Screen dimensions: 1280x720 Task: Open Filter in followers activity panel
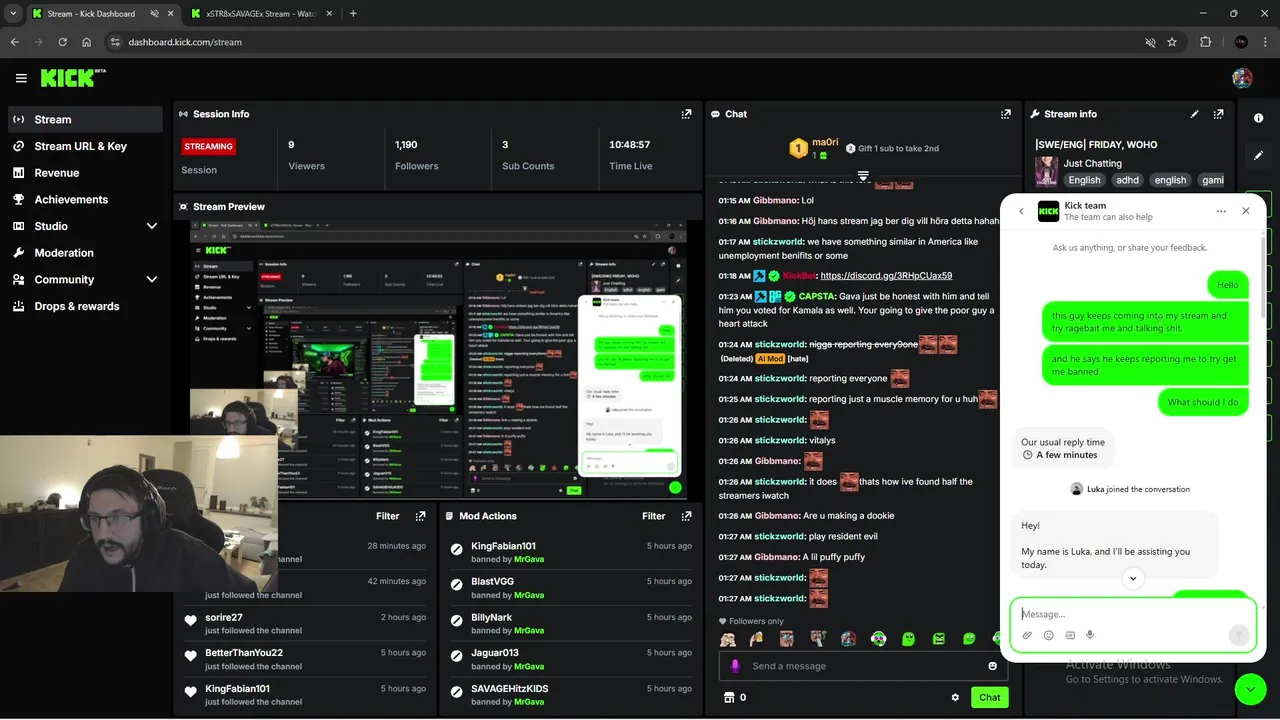(x=388, y=516)
